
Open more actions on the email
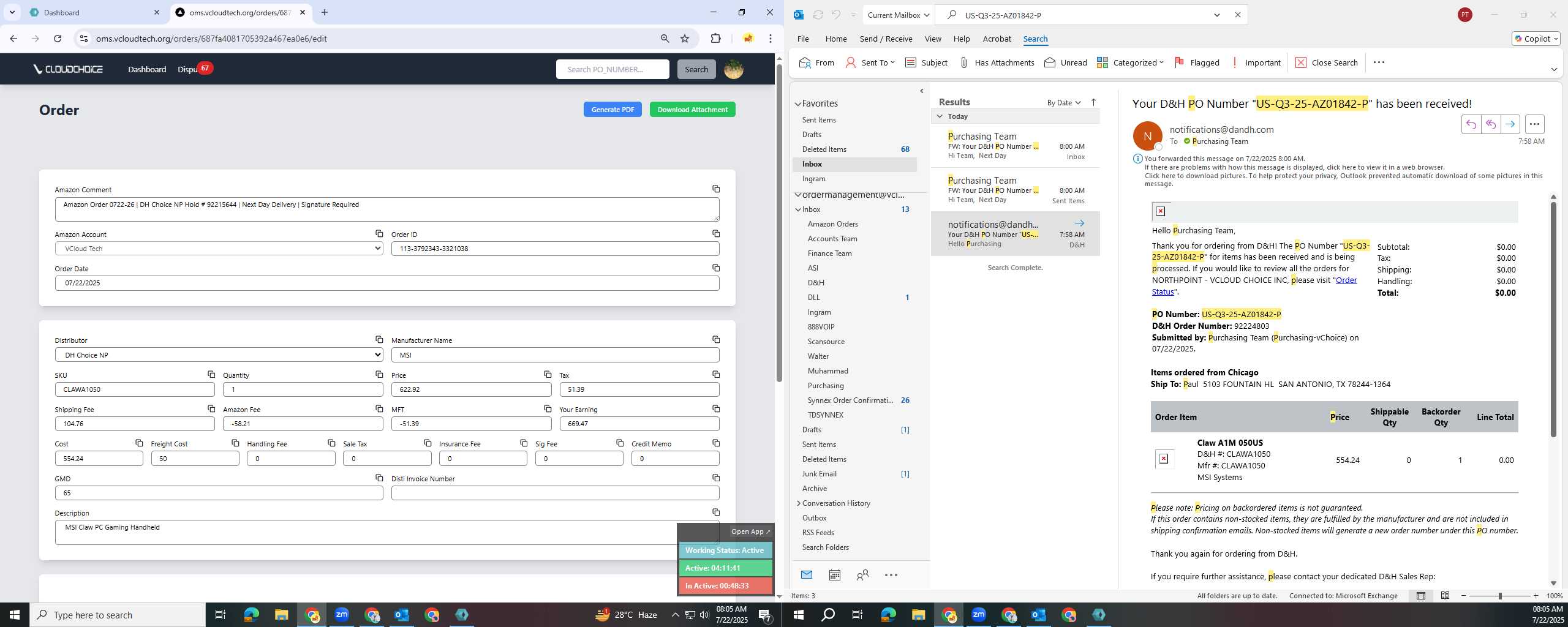(1534, 124)
